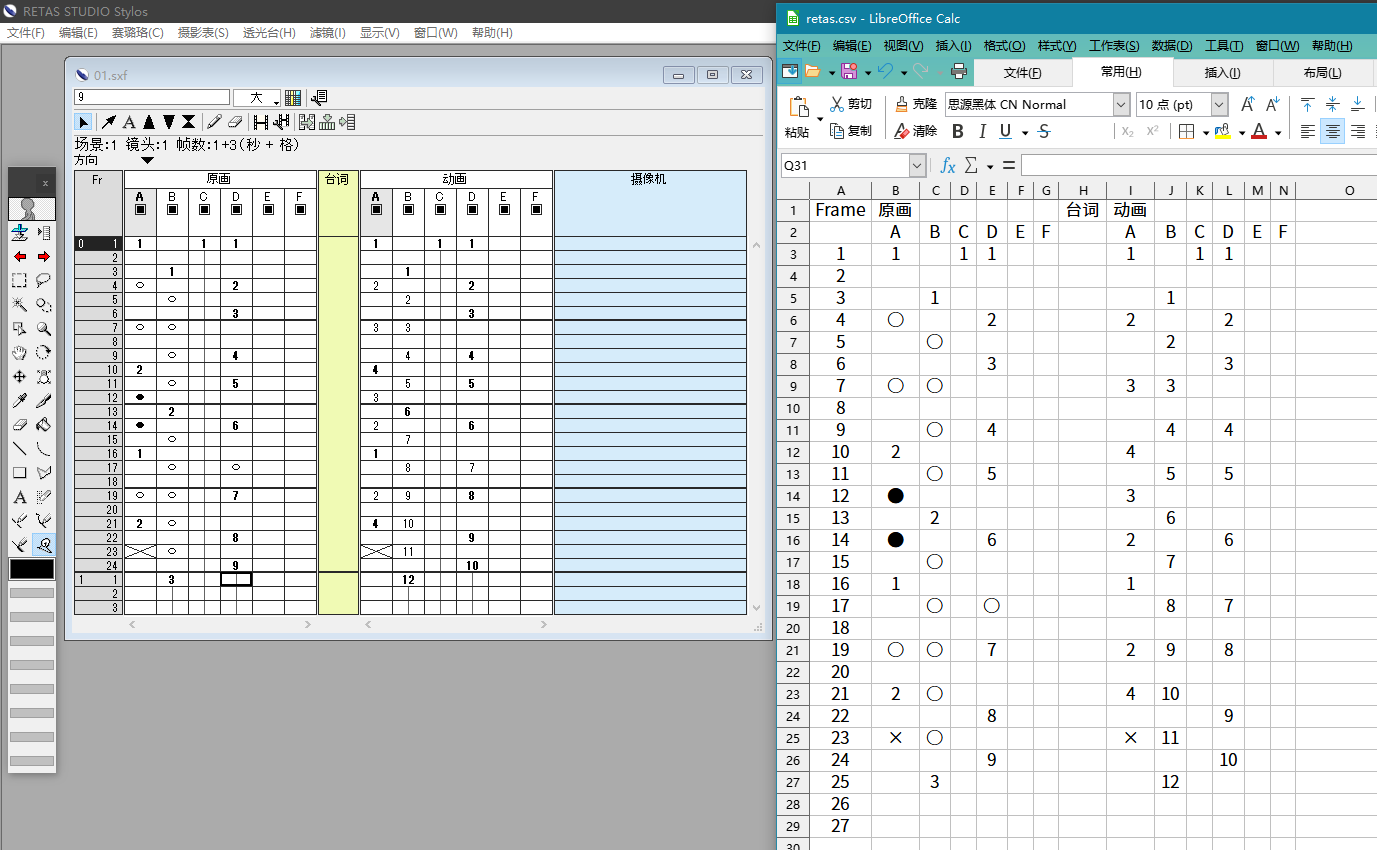1377x850 pixels.
Task: Click the black color swatch in the Stylos toolbox
Action: pos(30,568)
